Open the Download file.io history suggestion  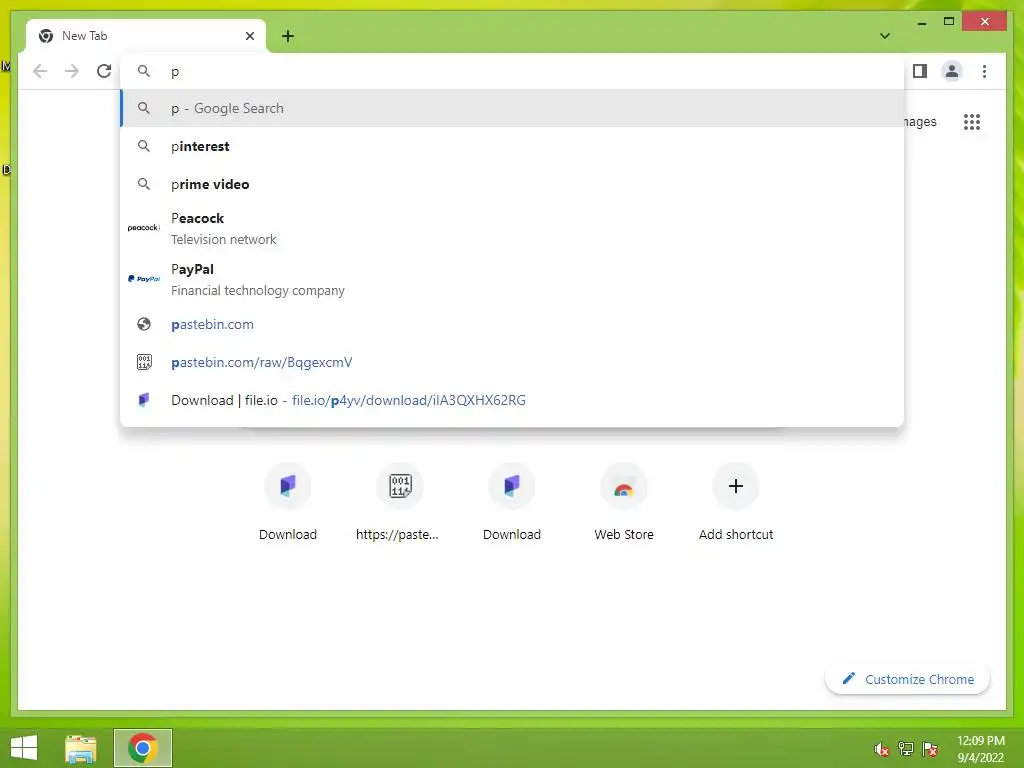coord(512,400)
